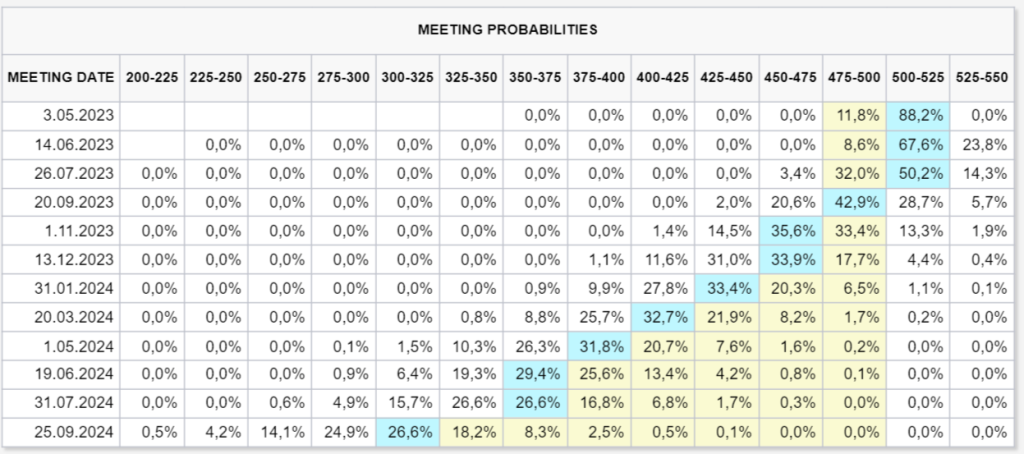Click the 525-550 column header
This screenshot has width=1024, height=454.
[980, 77]
